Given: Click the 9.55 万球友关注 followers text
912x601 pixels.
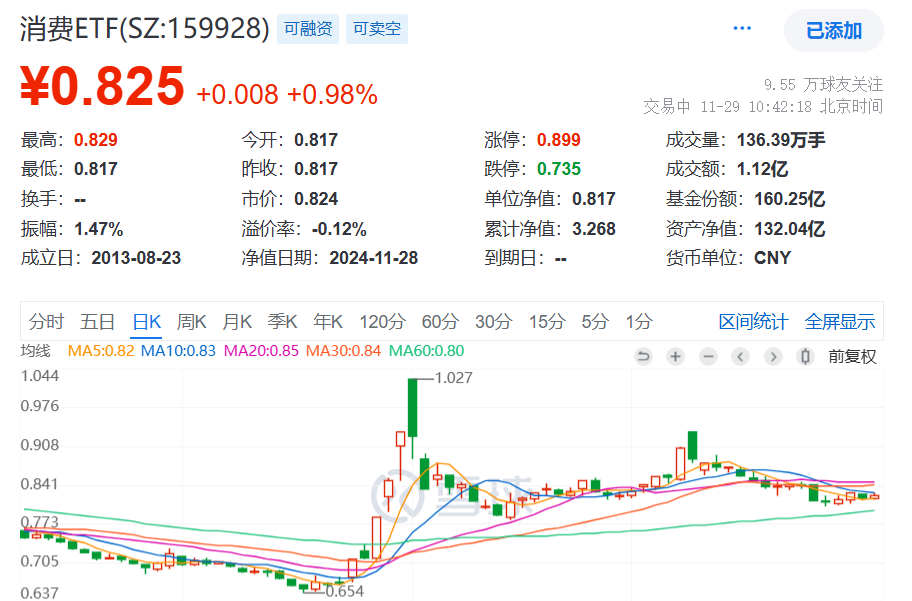Looking at the screenshot, I should click(x=824, y=84).
